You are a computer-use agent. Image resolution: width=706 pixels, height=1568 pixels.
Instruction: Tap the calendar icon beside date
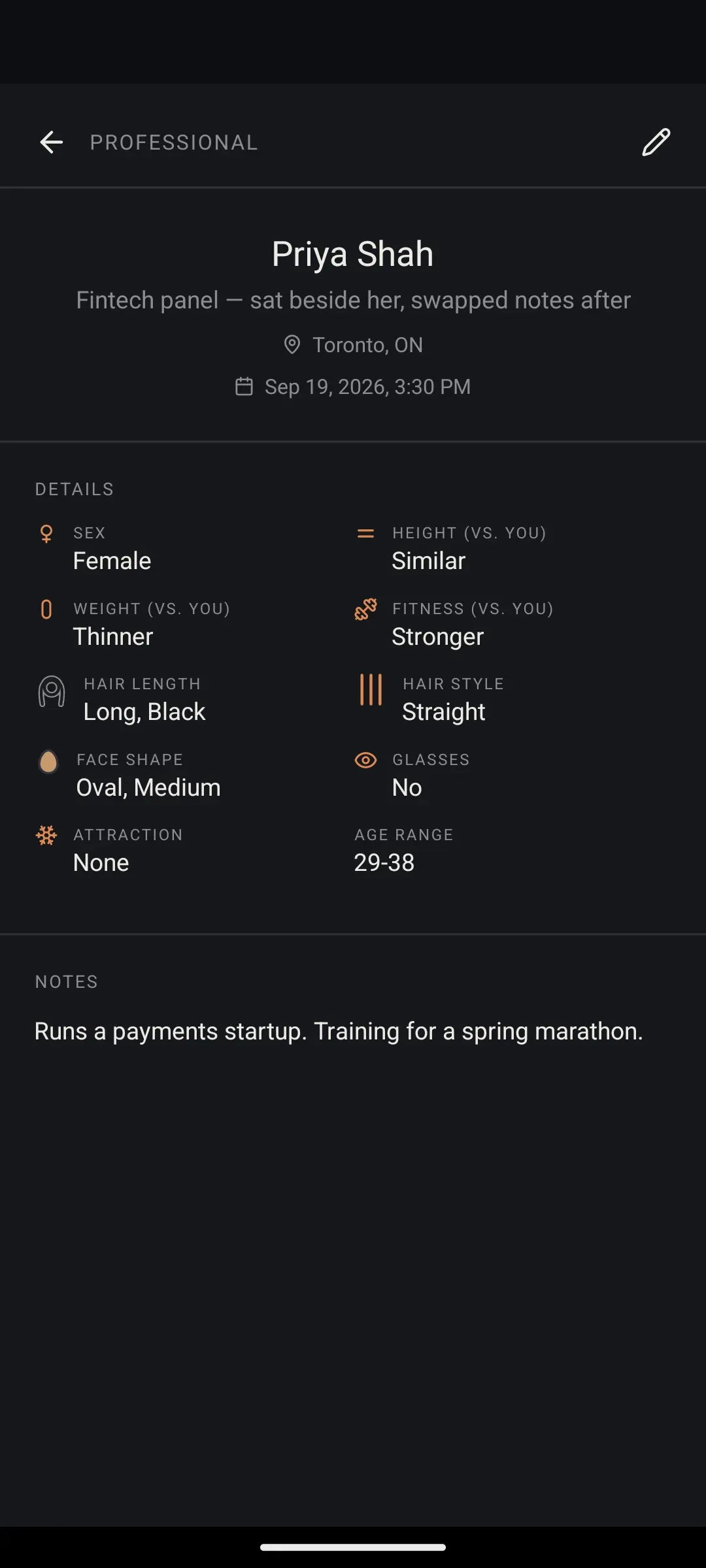pyautogui.click(x=244, y=386)
